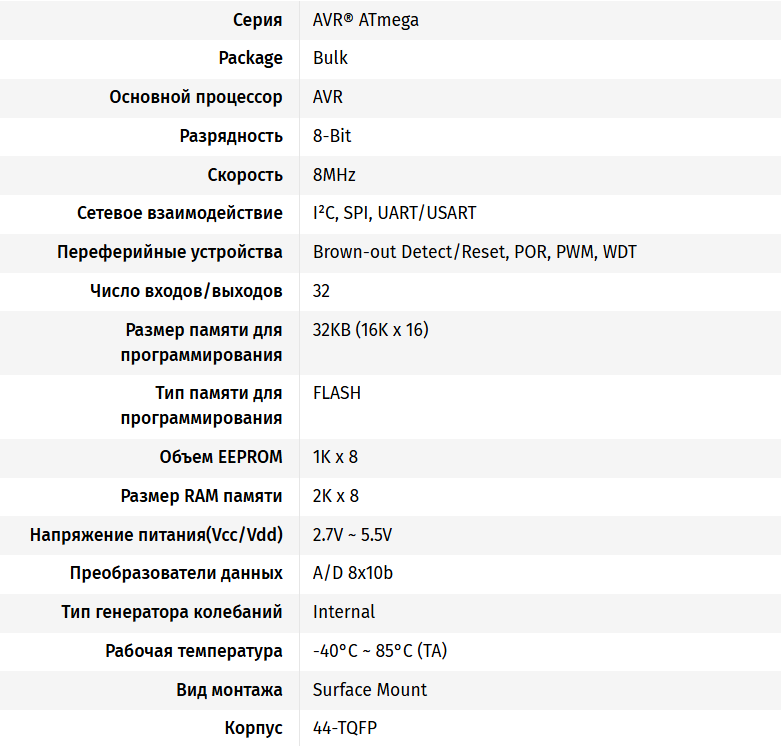Click the 'Рабочая температура' label
Image resolution: width=781 pixels, height=746 pixels.
[x=194, y=651]
